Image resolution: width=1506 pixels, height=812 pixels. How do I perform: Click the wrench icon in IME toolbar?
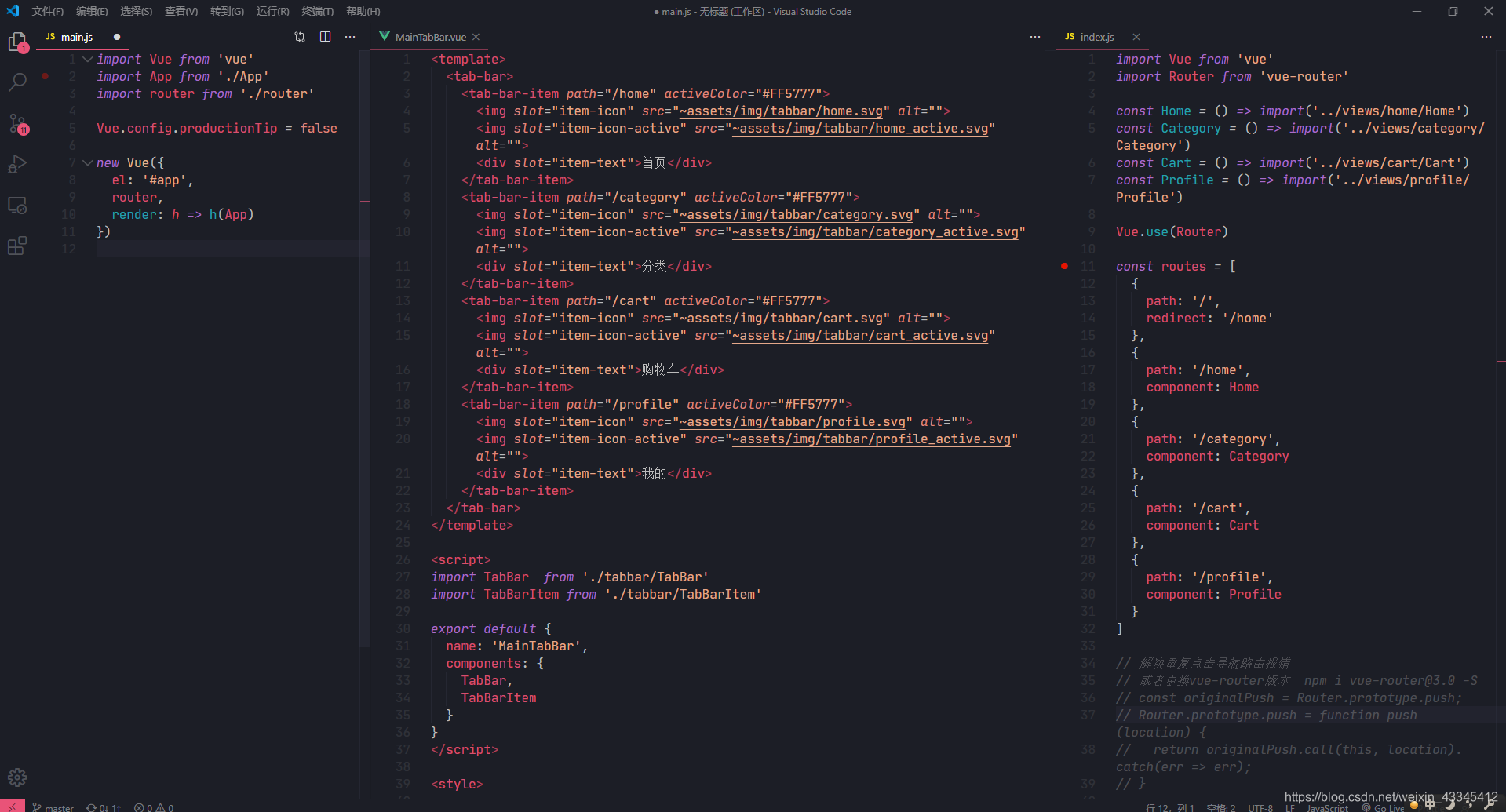(x=1488, y=803)
